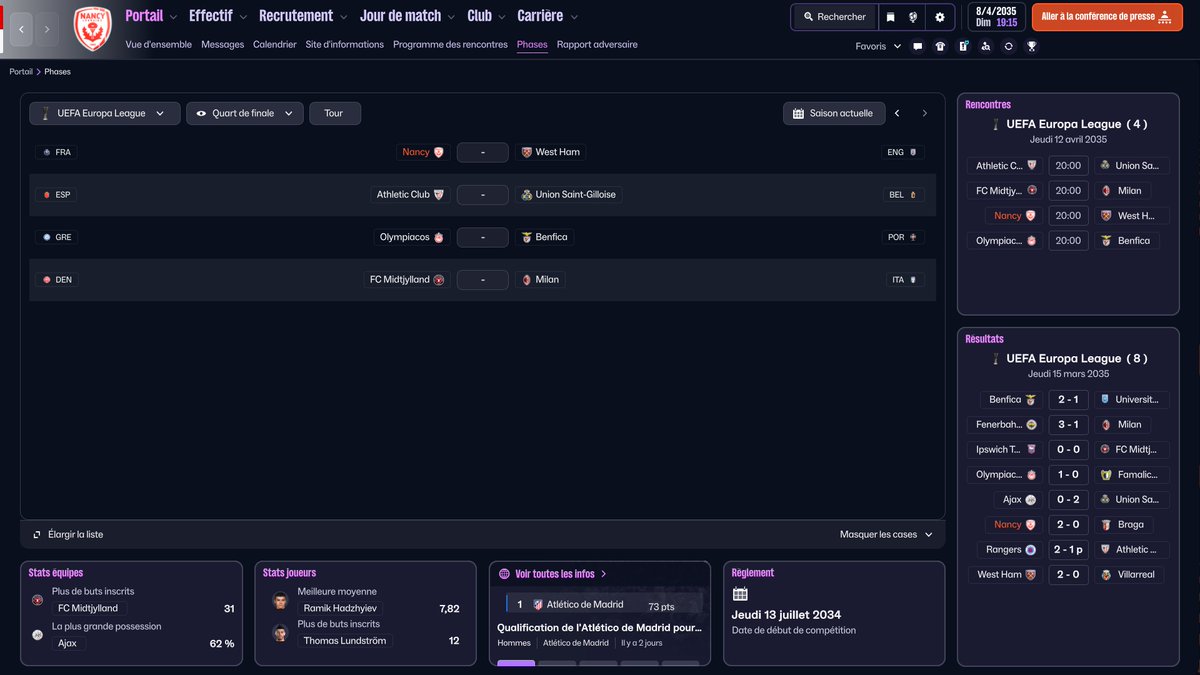The image size is (1200, 675).
Task: Open the globe world icon in the top bar
Action: click(914, 17)
